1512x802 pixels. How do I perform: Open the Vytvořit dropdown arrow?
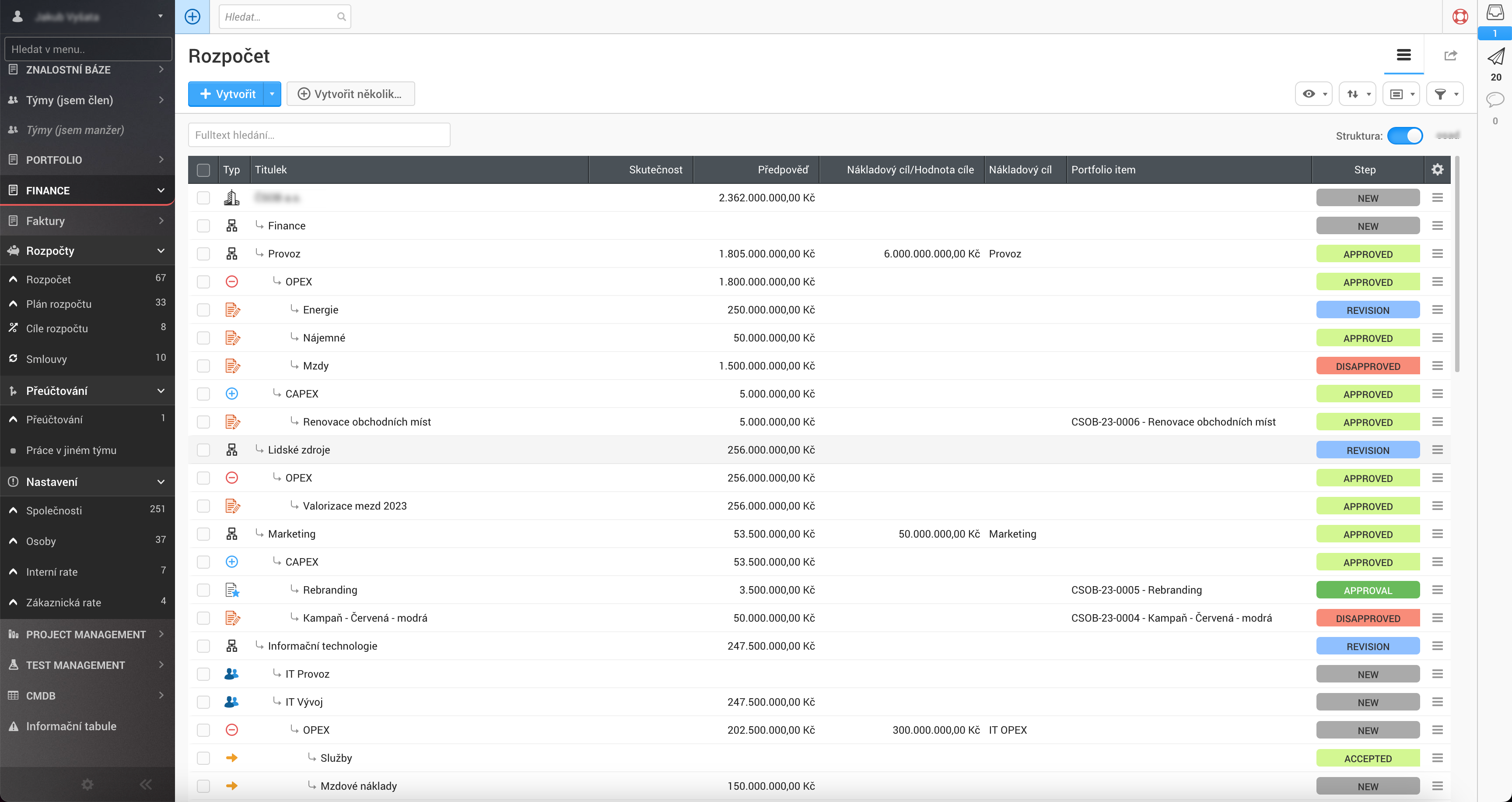point(272,94)
